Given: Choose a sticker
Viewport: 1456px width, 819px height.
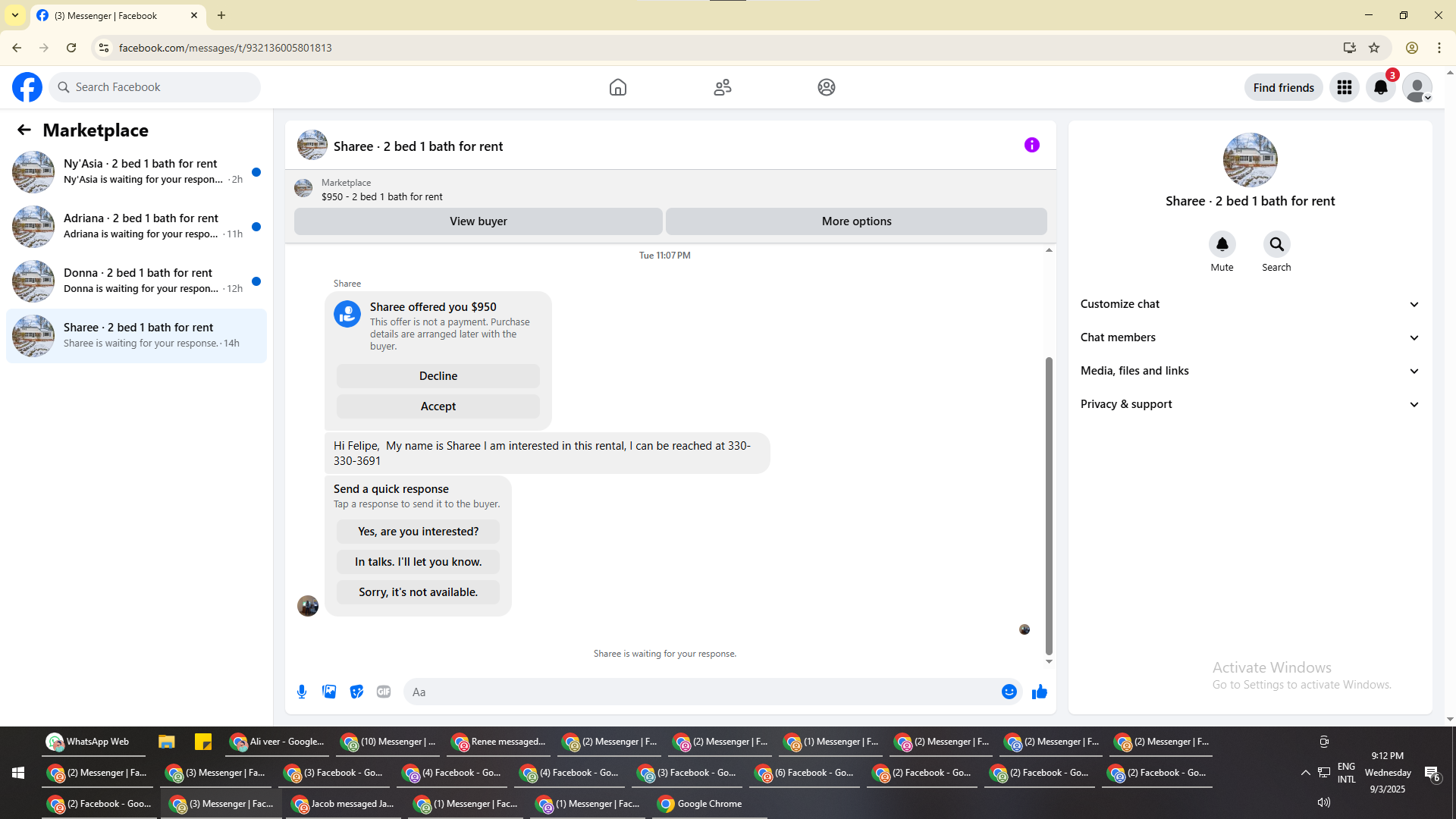Looking at the screenshot, I should coord(356,692).
